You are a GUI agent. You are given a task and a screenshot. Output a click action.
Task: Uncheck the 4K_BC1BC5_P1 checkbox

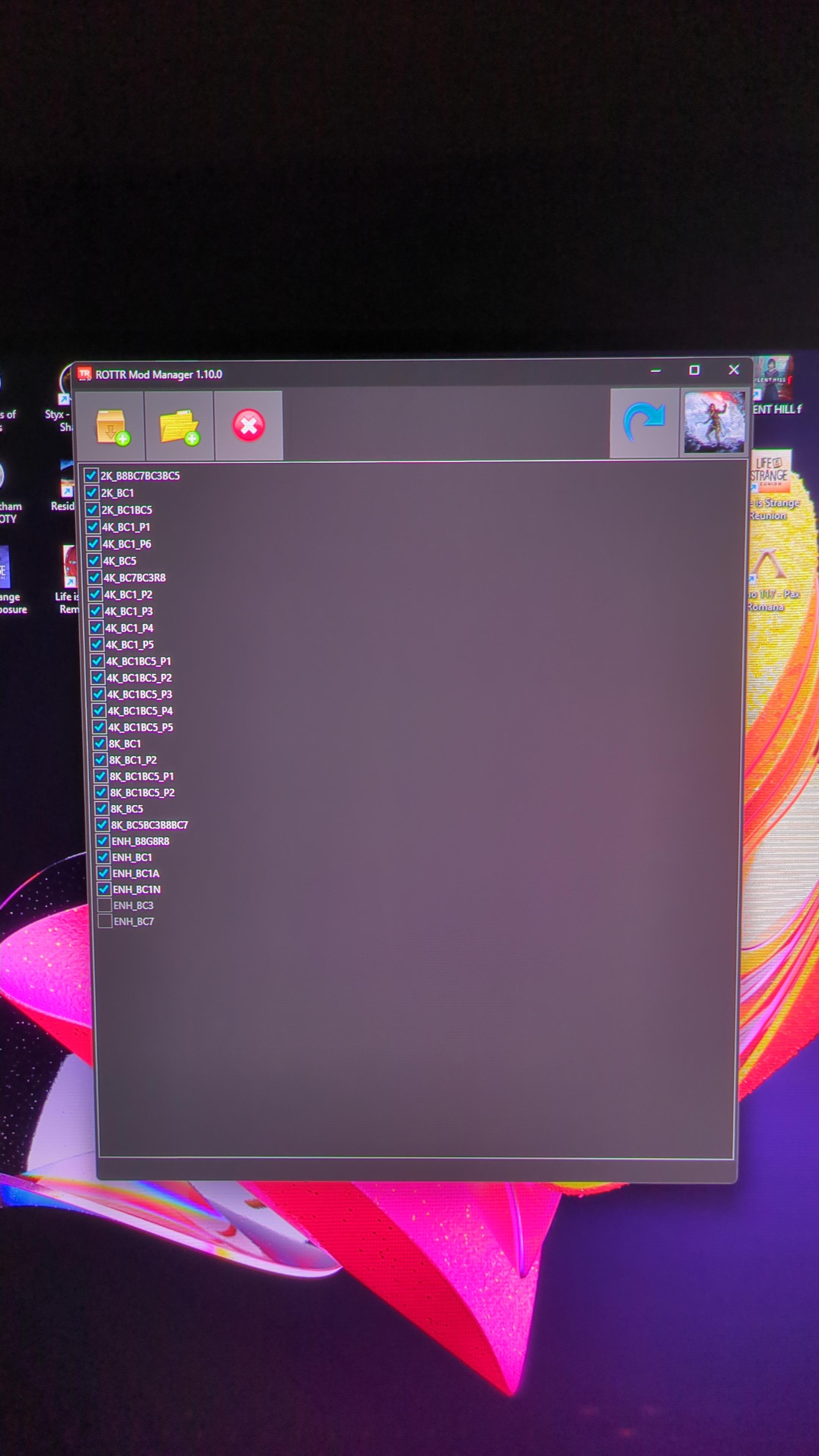[98, 661]
